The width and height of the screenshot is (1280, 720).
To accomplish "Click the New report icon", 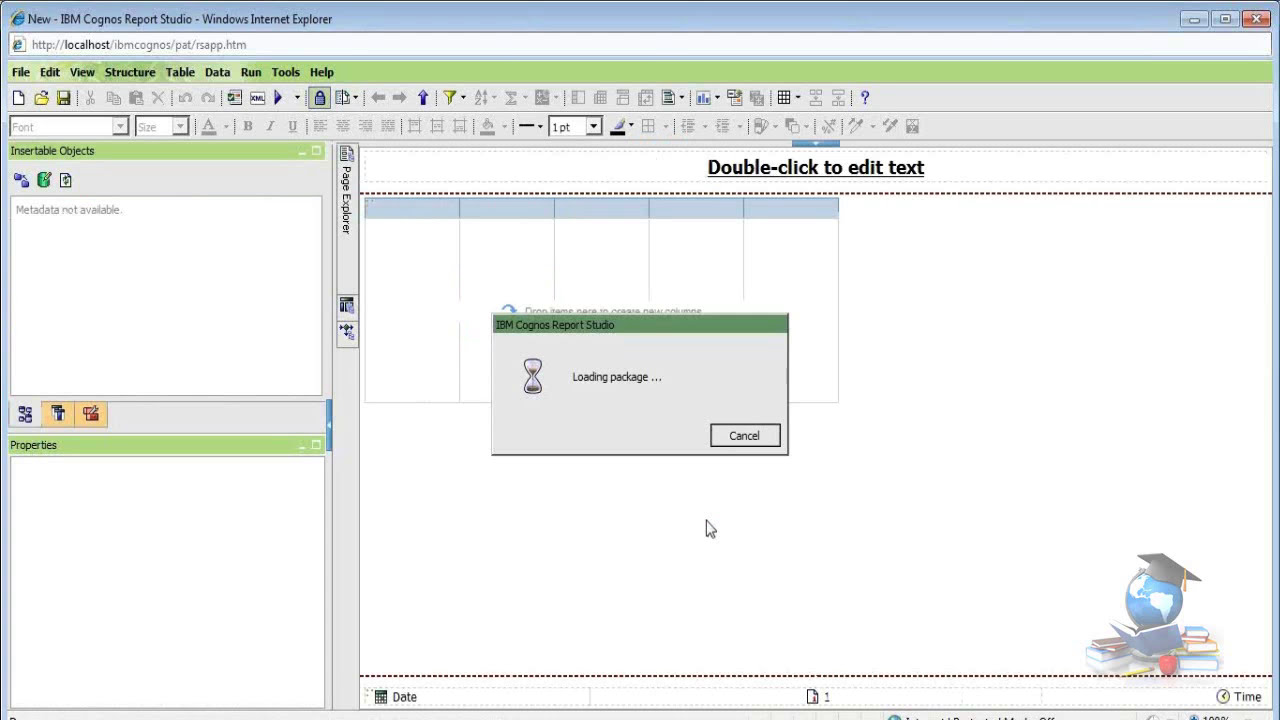I will tap(18, 98).
